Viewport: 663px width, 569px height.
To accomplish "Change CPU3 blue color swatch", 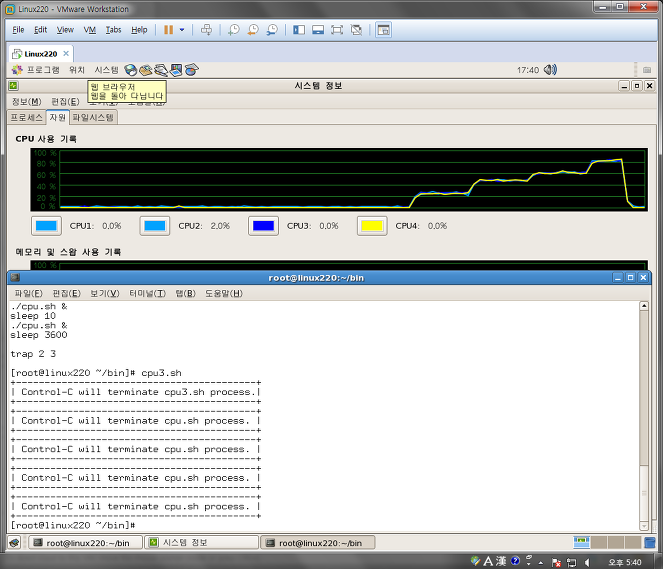I will click(x=263, y=226).
